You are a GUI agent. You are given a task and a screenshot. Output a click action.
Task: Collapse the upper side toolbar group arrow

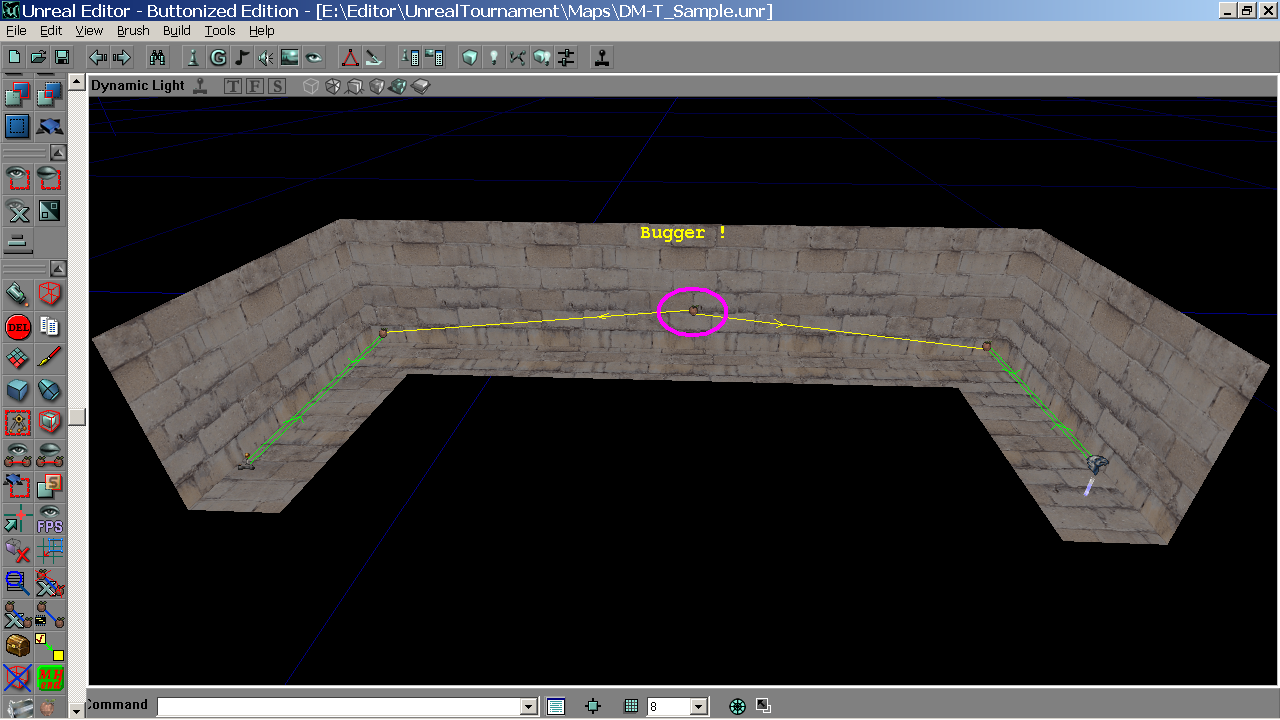point(58,153)
